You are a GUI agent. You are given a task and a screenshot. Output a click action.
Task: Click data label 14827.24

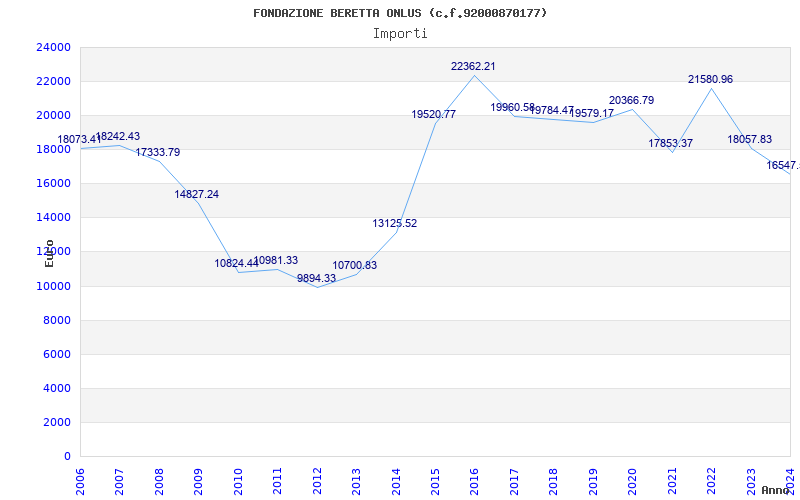196,194
